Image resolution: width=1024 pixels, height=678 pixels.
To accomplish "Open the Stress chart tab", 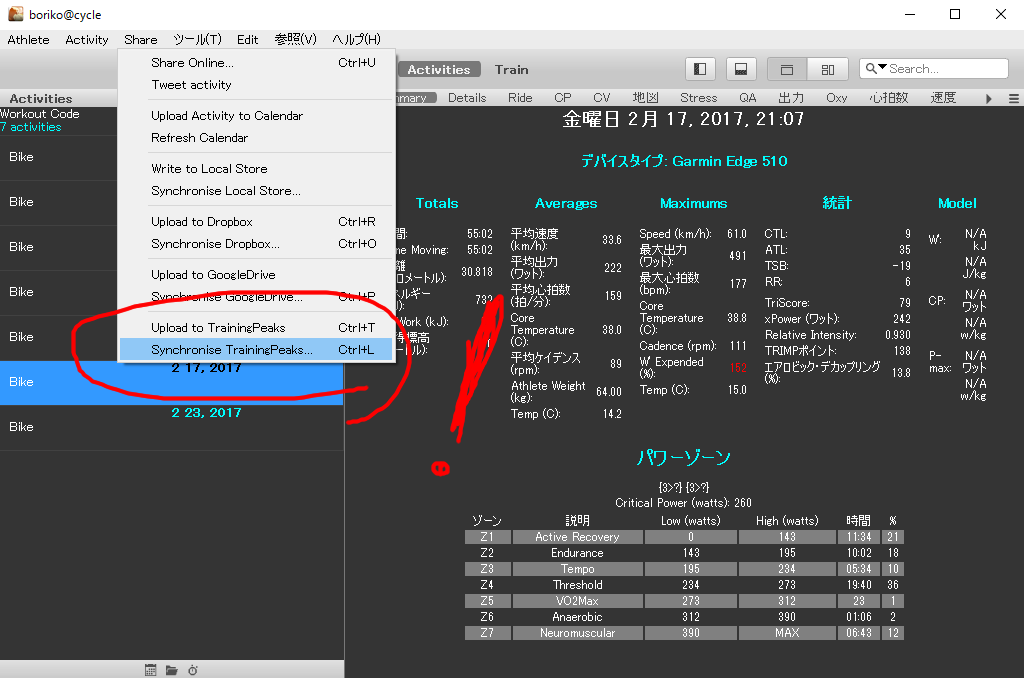I will [698, 98].
